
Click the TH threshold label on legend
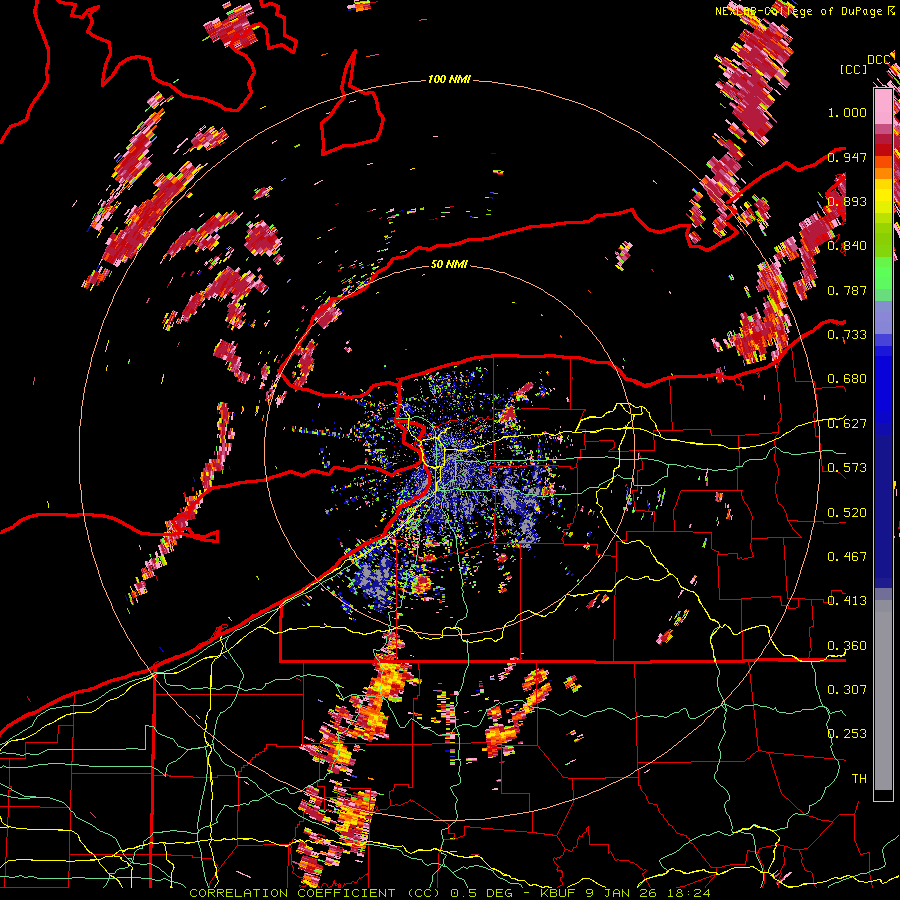tap(859, 779)
